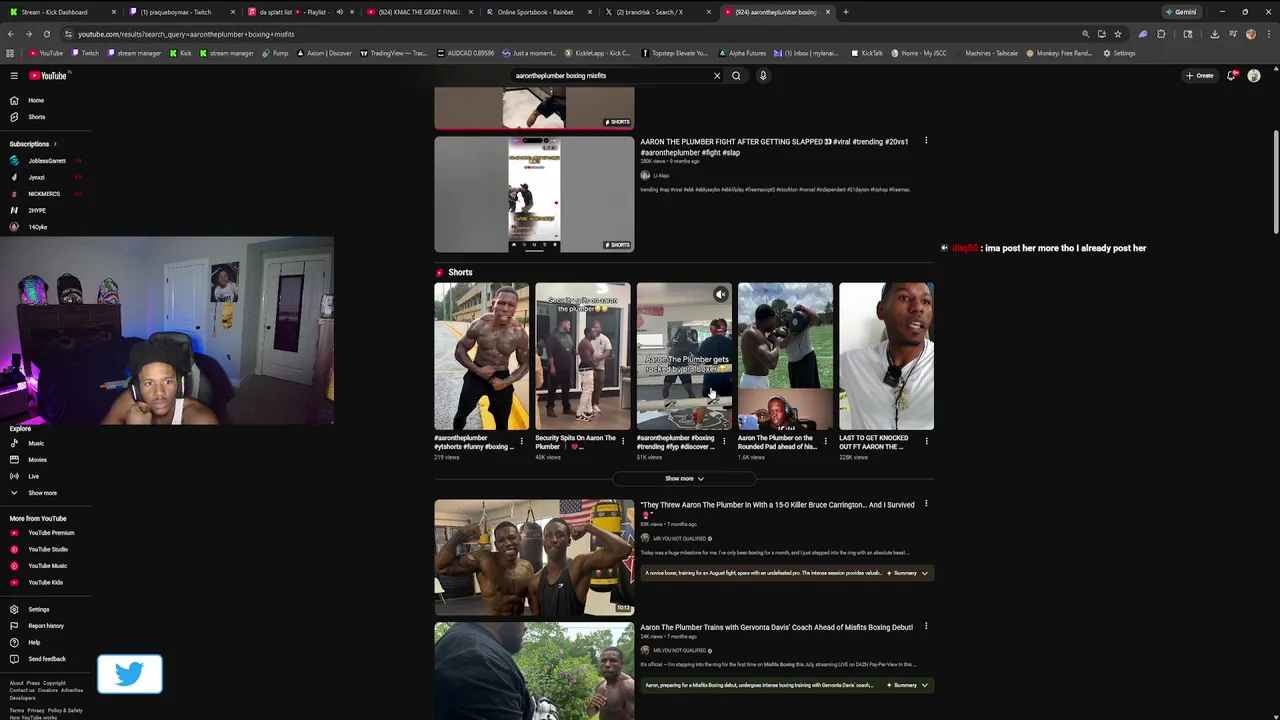Screen dimensions: 1280x720
Task: Click the Twitter bird overlay icon
Action: 130,675
